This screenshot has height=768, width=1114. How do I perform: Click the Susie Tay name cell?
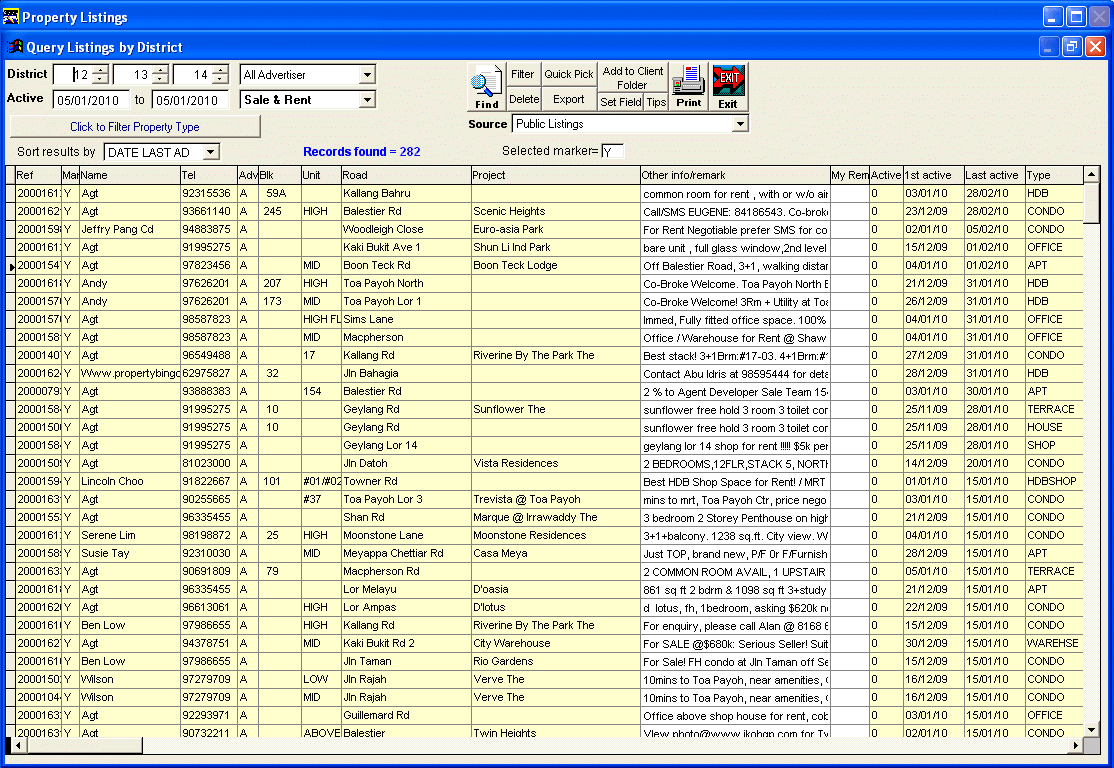click(x=129, y=553)
